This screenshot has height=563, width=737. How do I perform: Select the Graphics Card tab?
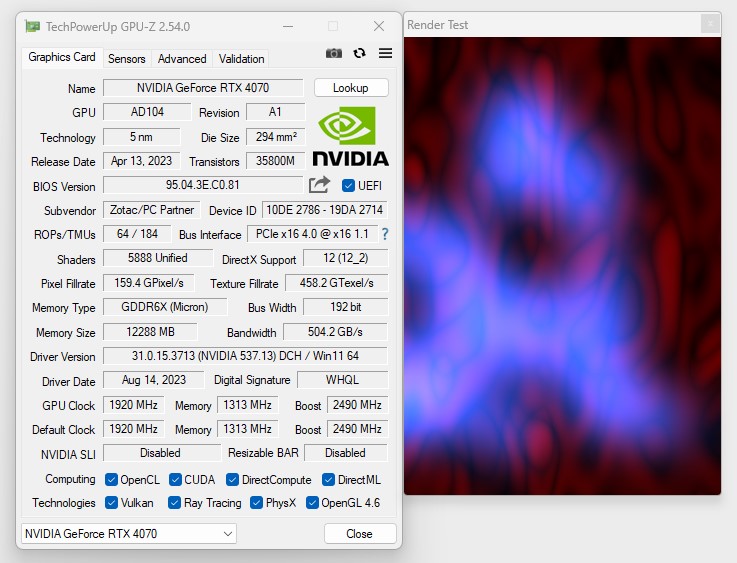click(x=62, y=57)
